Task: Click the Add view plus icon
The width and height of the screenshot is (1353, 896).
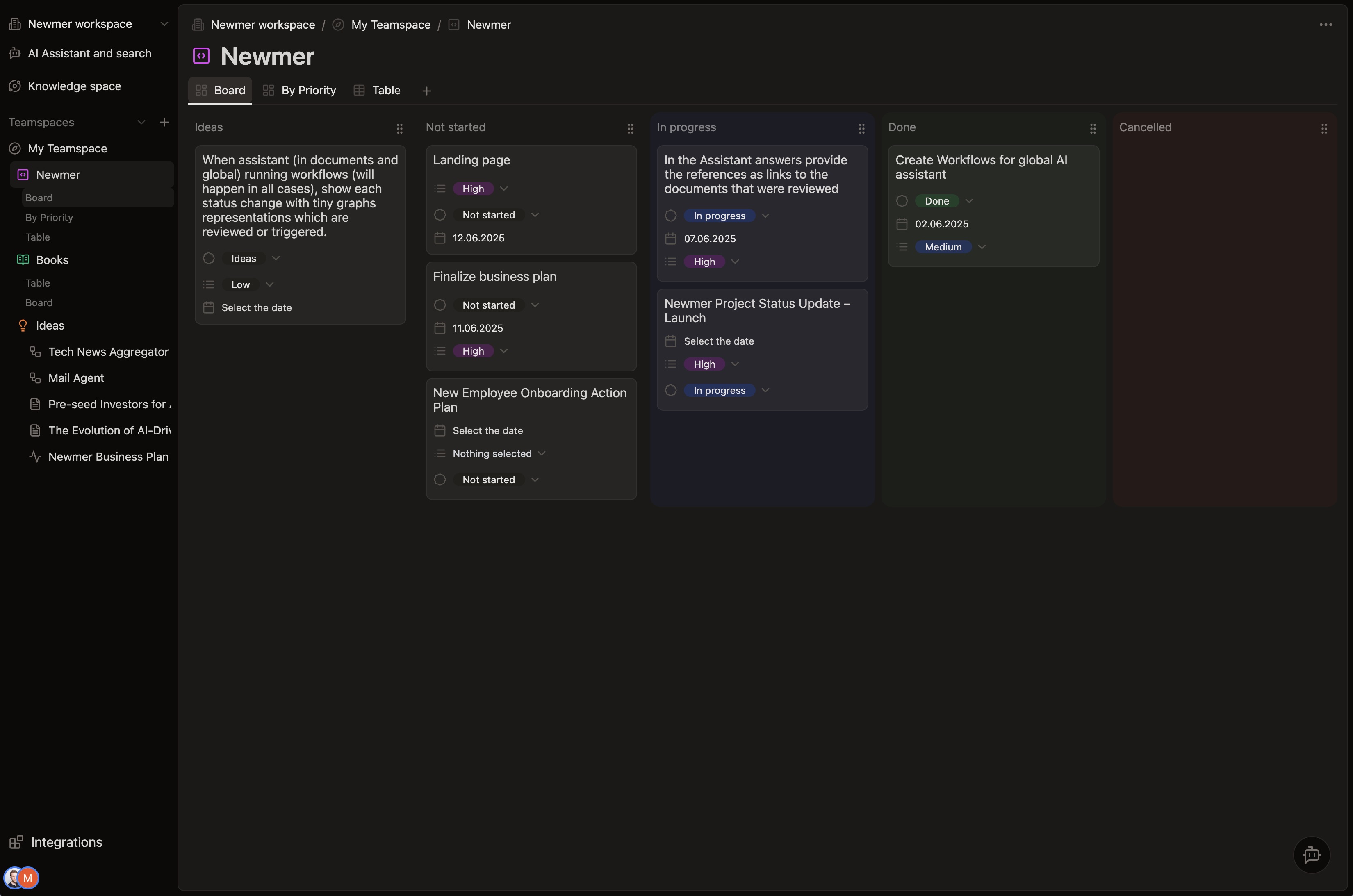Action: pos(426,91)
